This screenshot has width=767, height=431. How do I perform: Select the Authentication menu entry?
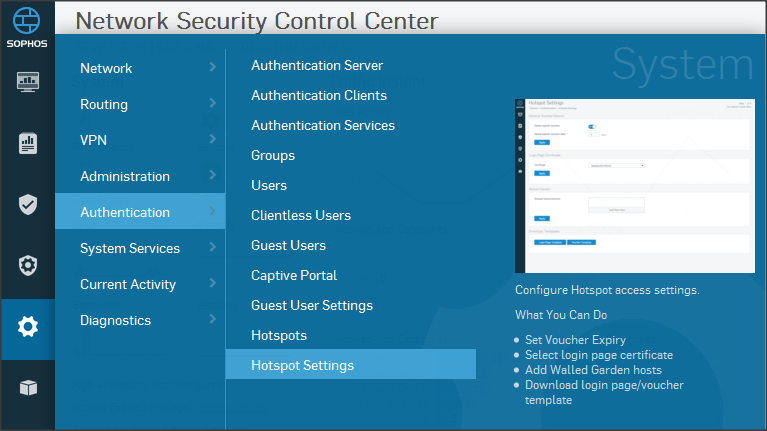(x=125, y=212)
